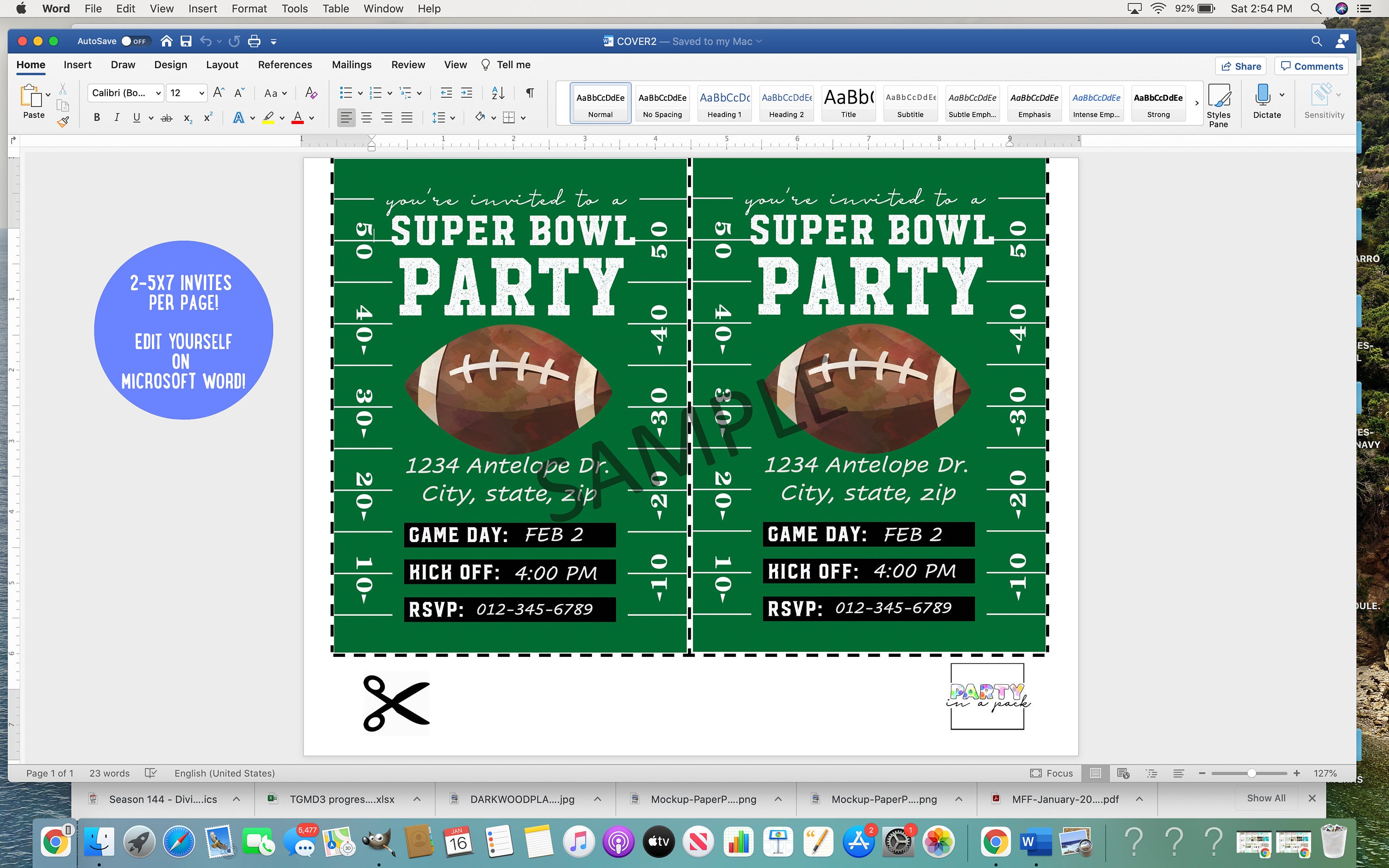1389x868 pixels.
Task: Show paragraph marks with the pilcrow icon
Action: point(529,93)
